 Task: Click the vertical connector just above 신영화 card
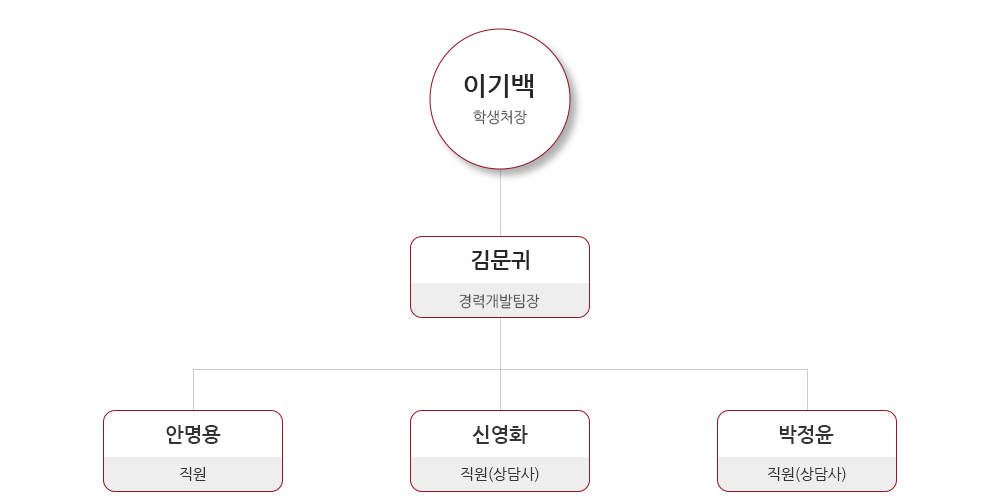500,392
